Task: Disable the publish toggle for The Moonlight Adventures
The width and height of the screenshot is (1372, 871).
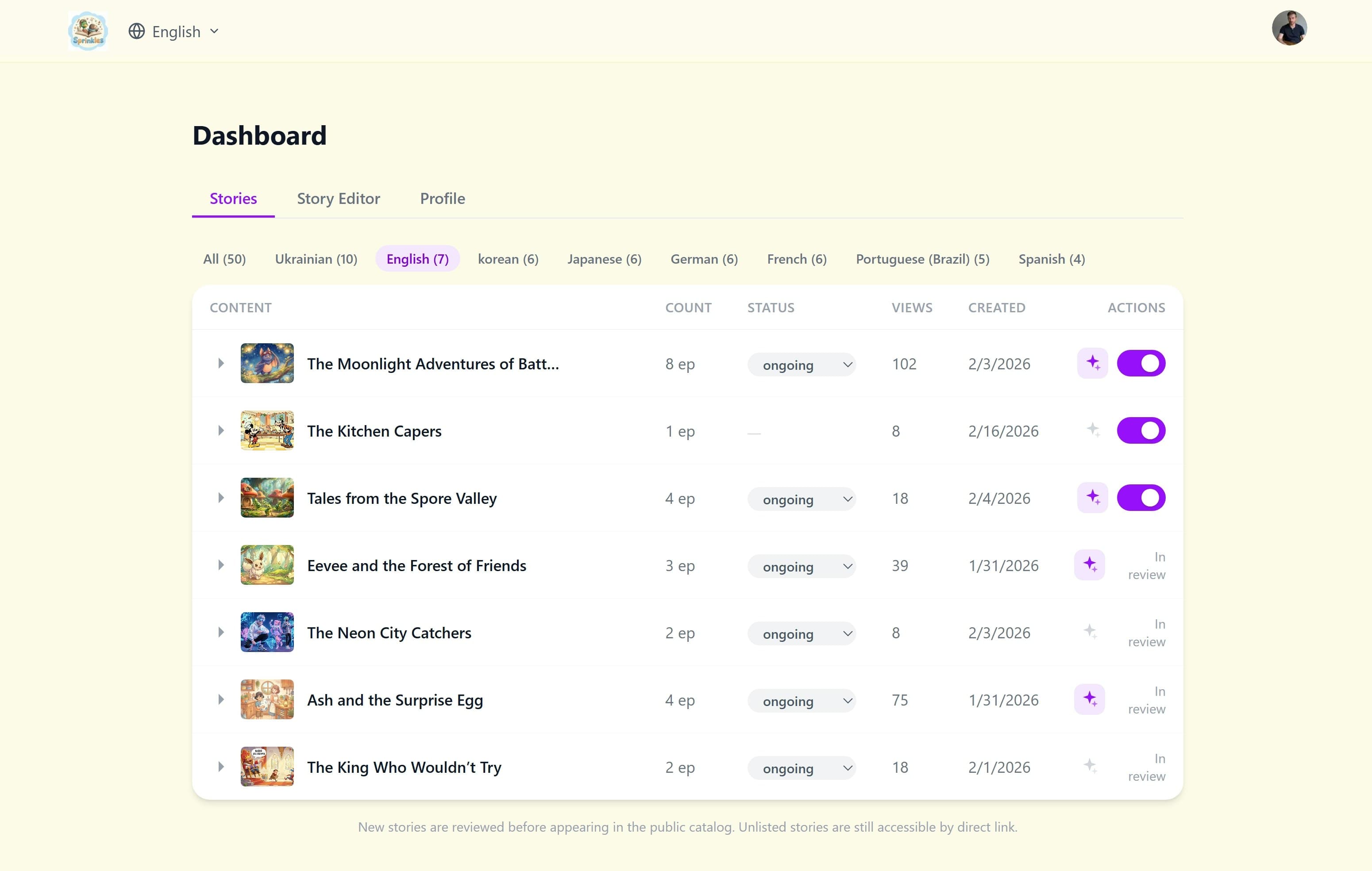Action: [1141, 363]
